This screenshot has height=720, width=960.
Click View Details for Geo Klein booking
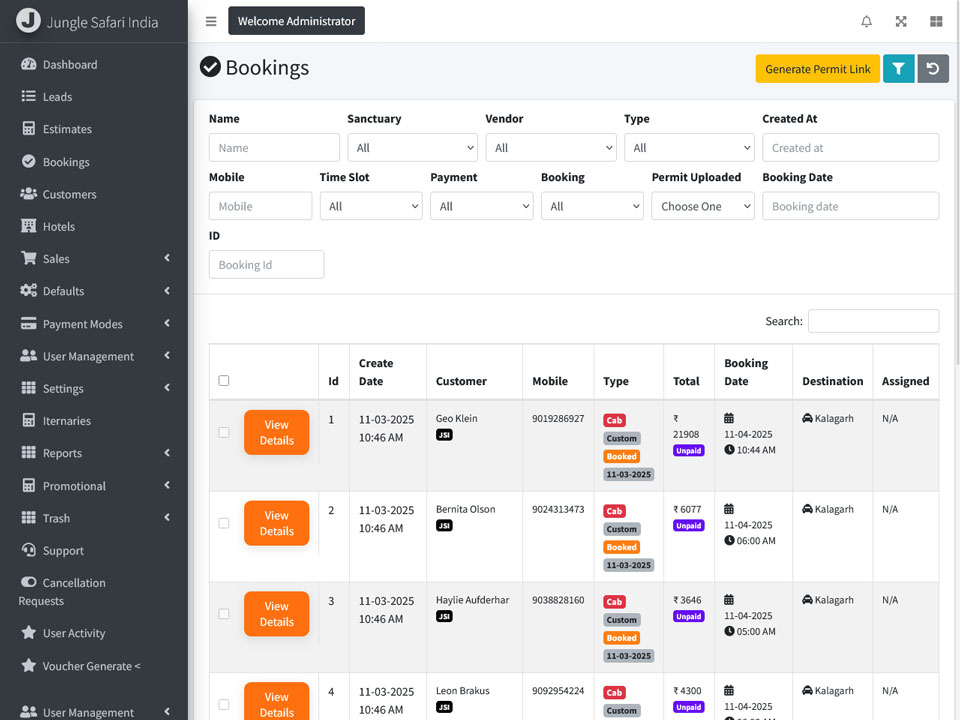coord(277,432)
